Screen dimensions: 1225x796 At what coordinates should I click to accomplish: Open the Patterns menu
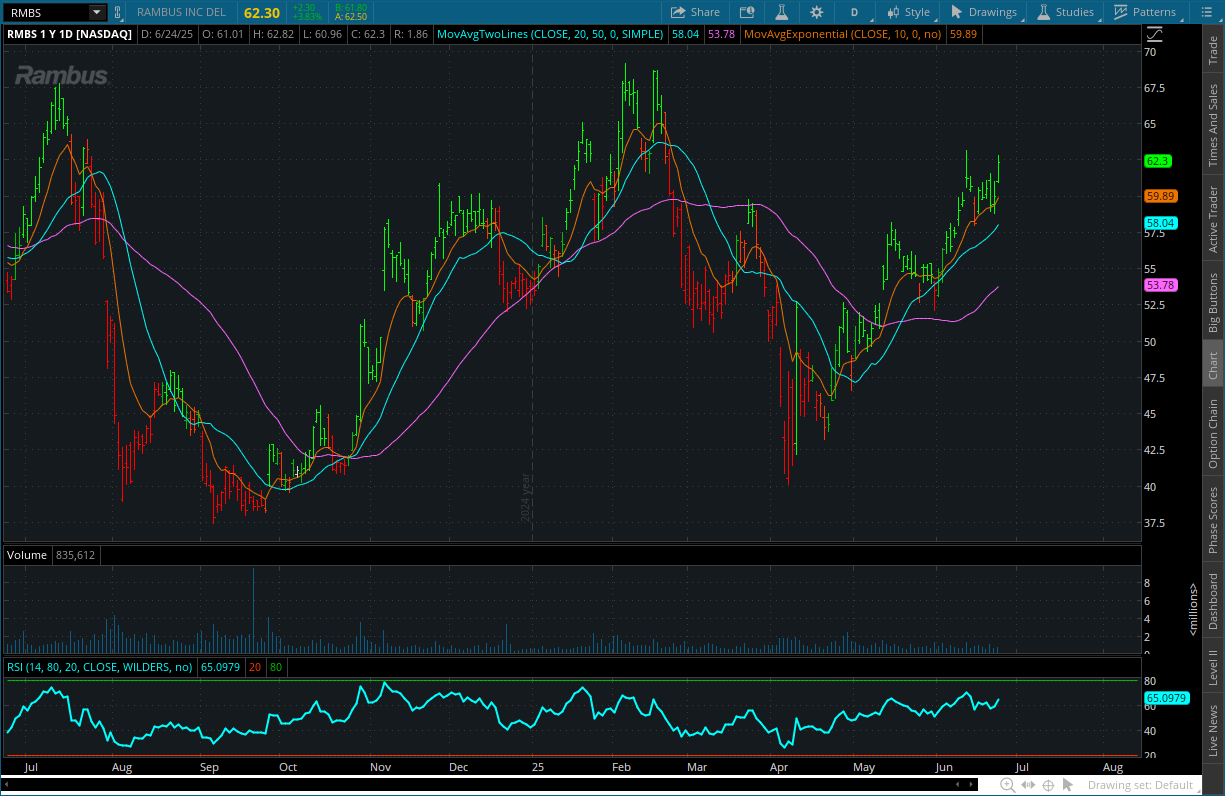(1146, 12)
